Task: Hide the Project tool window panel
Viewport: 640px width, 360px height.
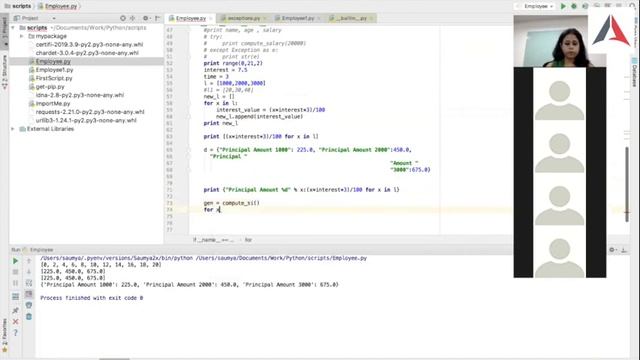Action: 158,18
